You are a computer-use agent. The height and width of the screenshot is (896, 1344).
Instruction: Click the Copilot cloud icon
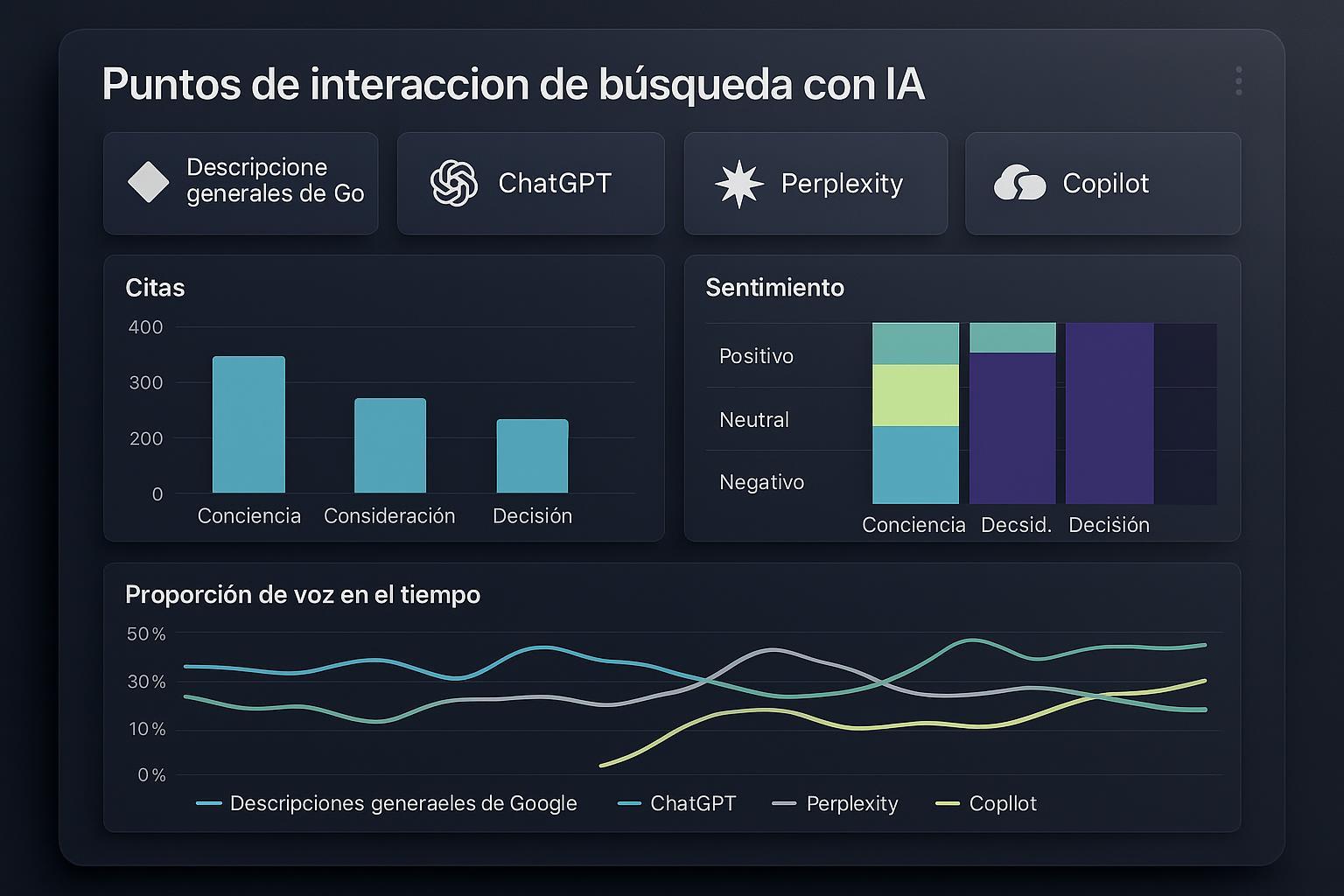pyautogui.click(x=1019, y=183)
